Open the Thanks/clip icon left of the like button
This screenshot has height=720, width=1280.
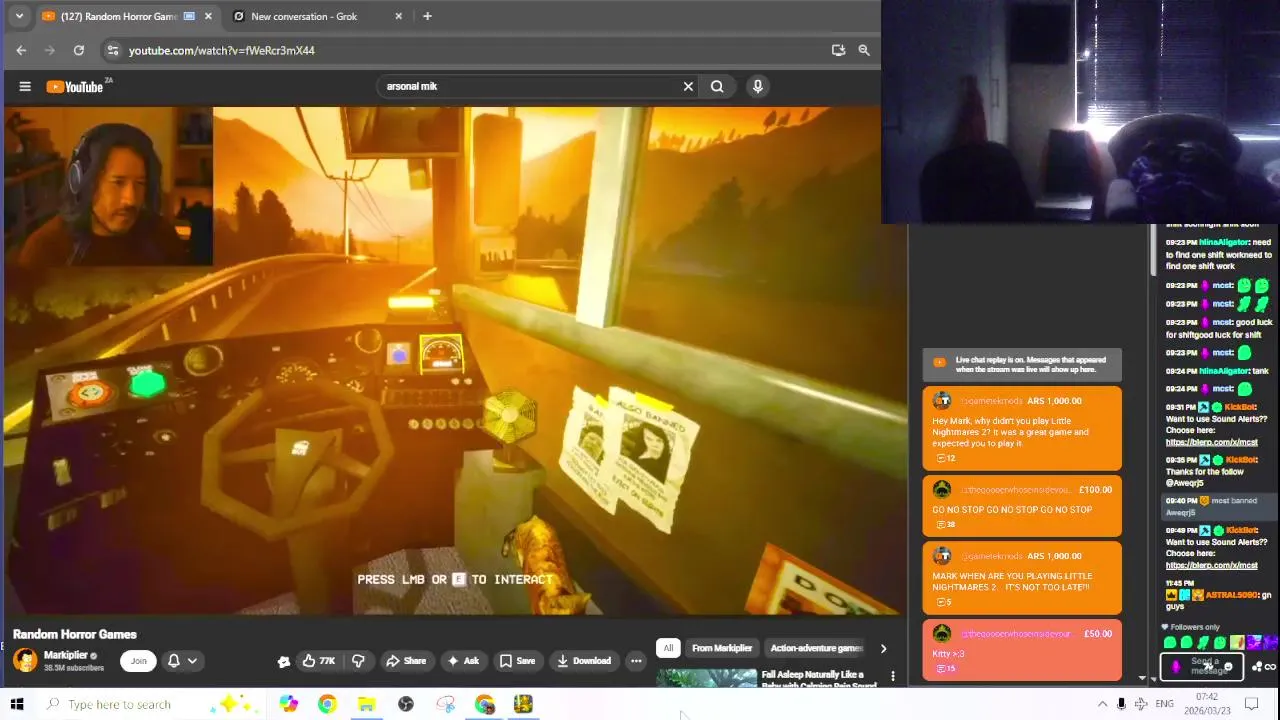pos(284,661)
